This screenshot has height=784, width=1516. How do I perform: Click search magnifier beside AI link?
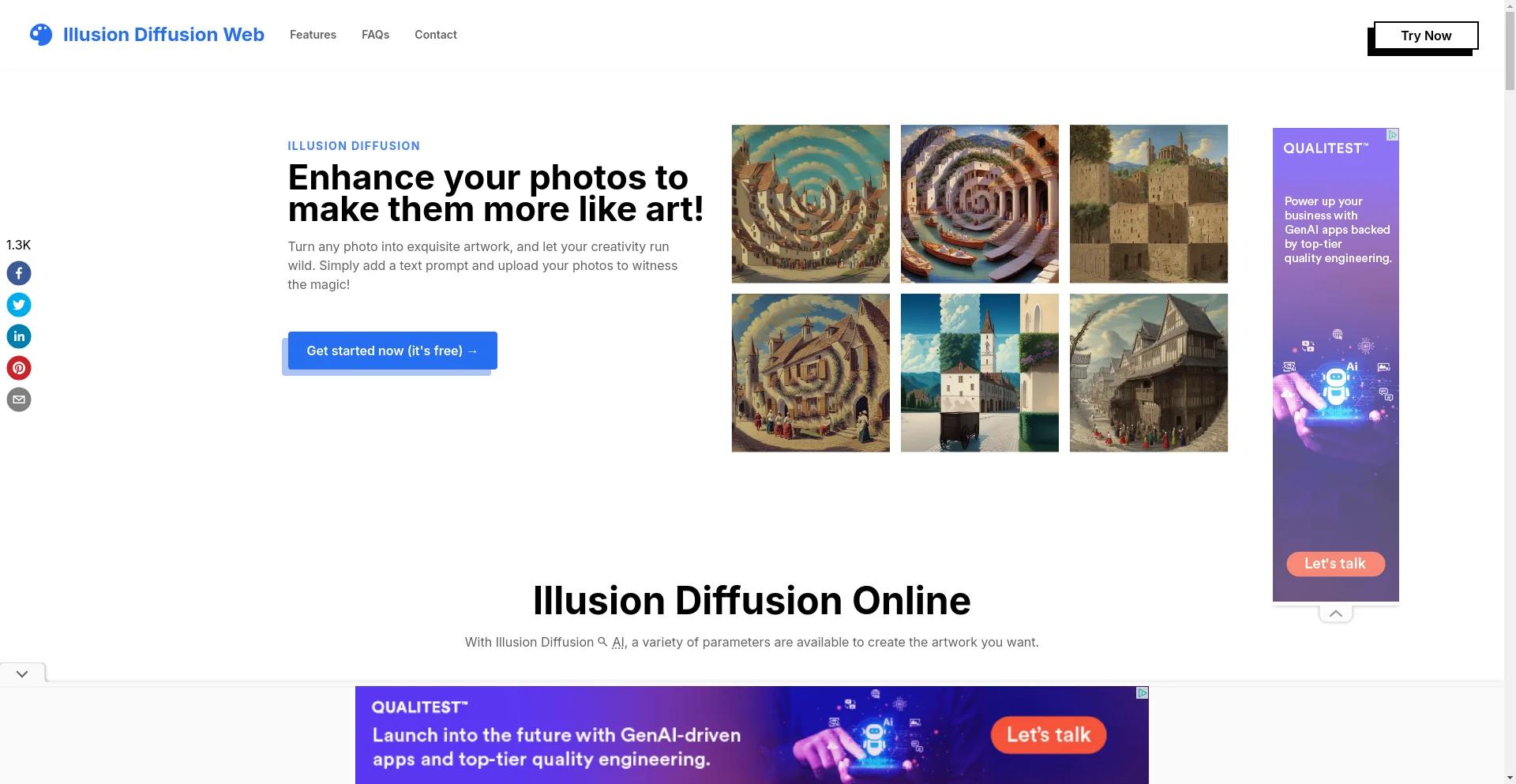point(603,642)
